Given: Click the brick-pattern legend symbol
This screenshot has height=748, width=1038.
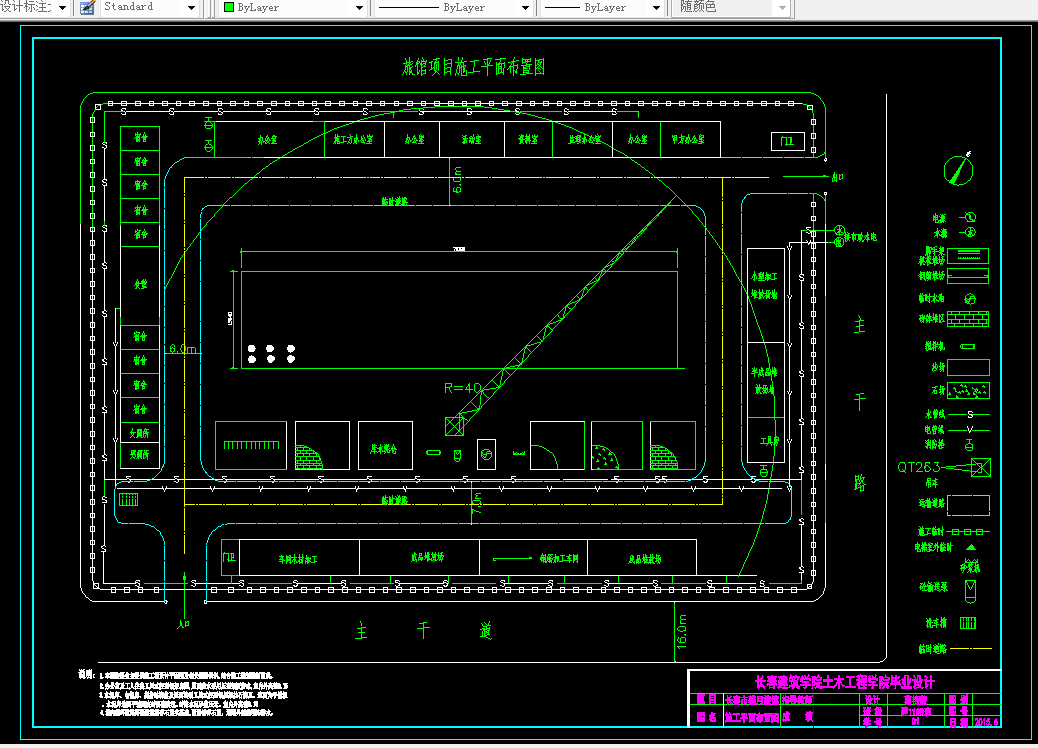Looking at the screenshot, I should 968,319.
